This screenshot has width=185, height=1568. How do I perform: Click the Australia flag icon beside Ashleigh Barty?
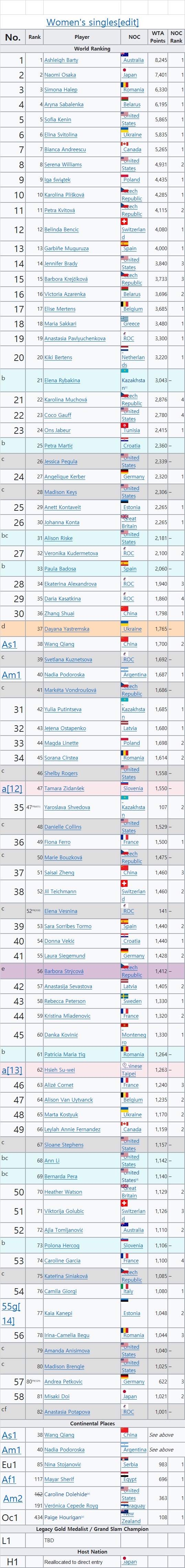pos(124,55)
